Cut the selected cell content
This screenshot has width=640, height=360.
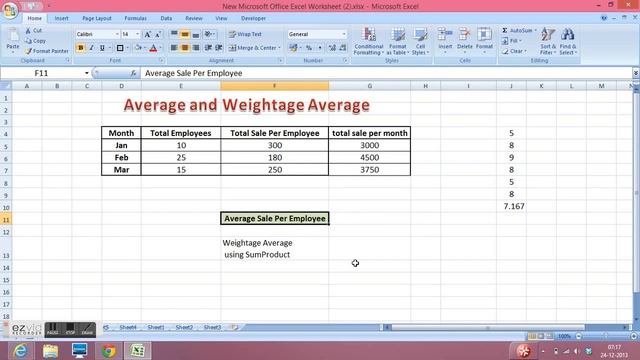tap(33, 31)
